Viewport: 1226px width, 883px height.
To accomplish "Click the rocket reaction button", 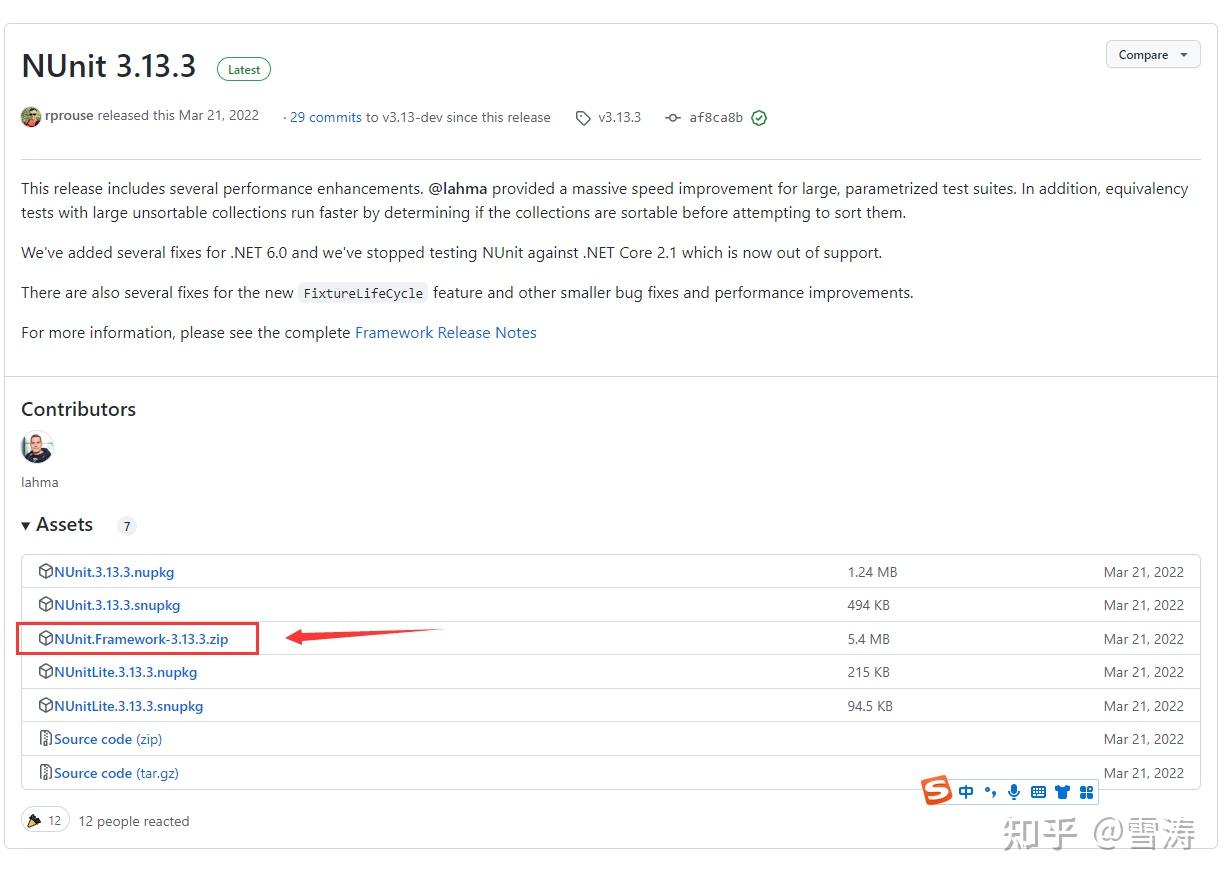I will pyautogui.click(x=45, y=821).
